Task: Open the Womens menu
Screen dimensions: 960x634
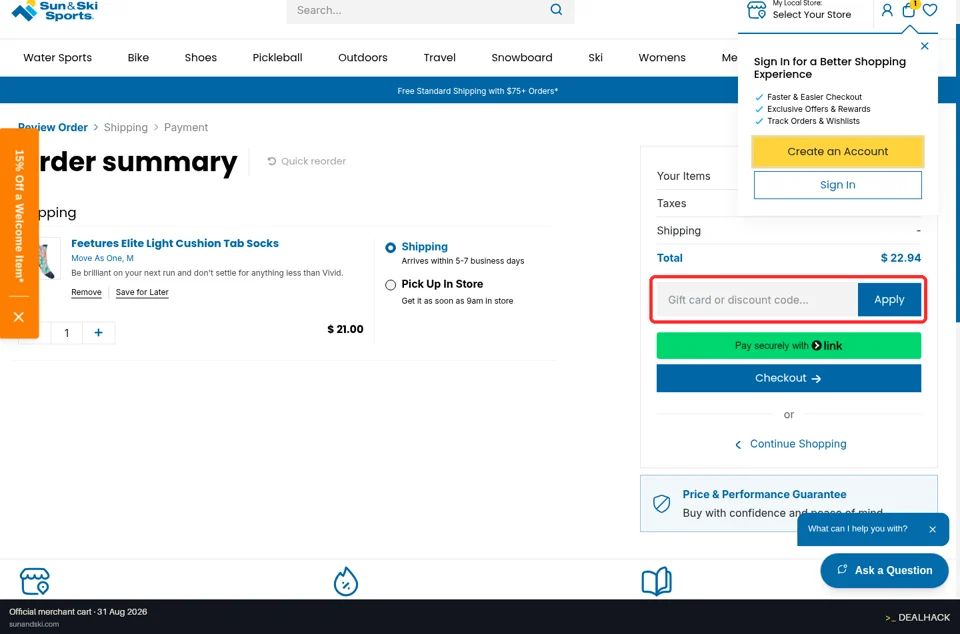Action: point(662,58)
